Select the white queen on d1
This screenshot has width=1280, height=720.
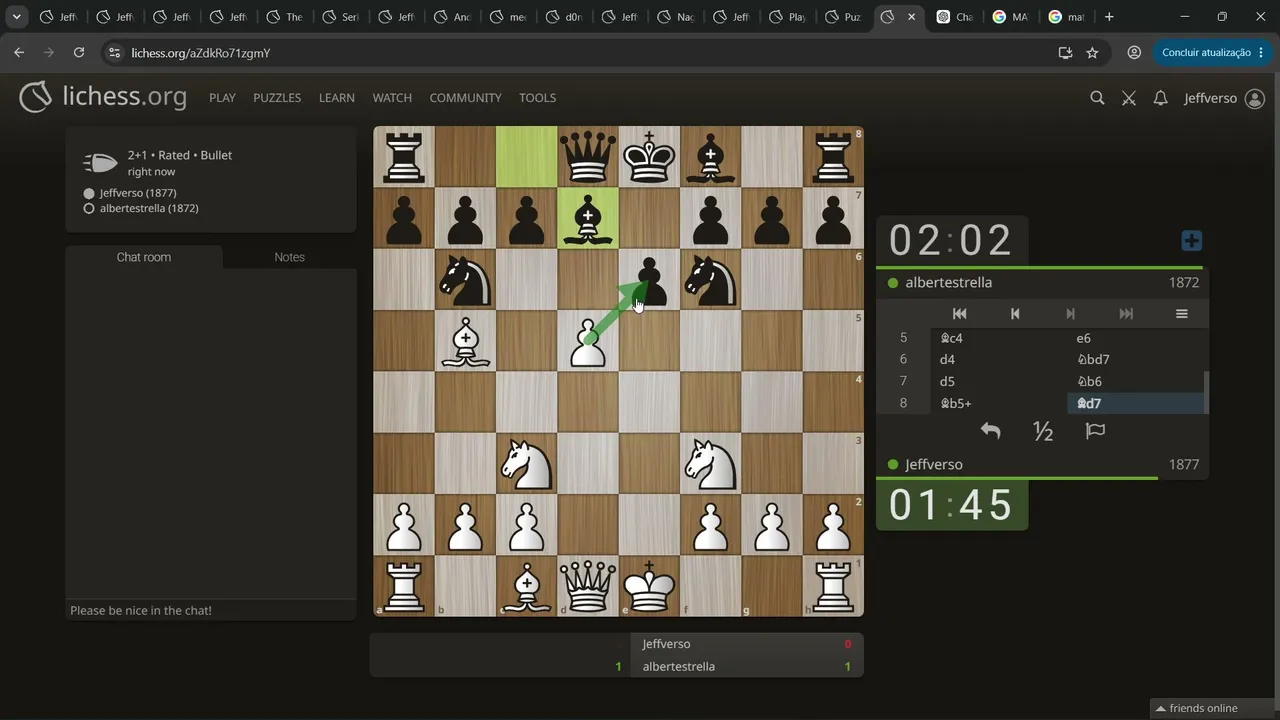[x=588, y=586]
